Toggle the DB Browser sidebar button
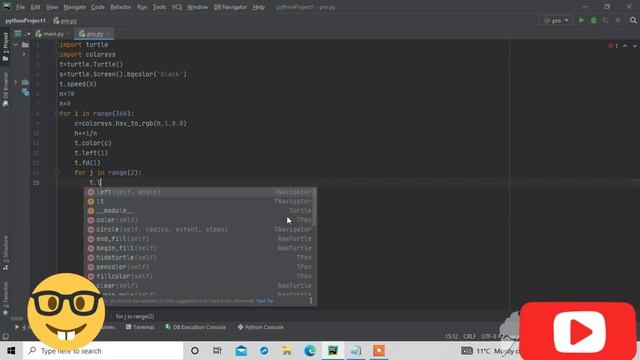 point(5,89)
